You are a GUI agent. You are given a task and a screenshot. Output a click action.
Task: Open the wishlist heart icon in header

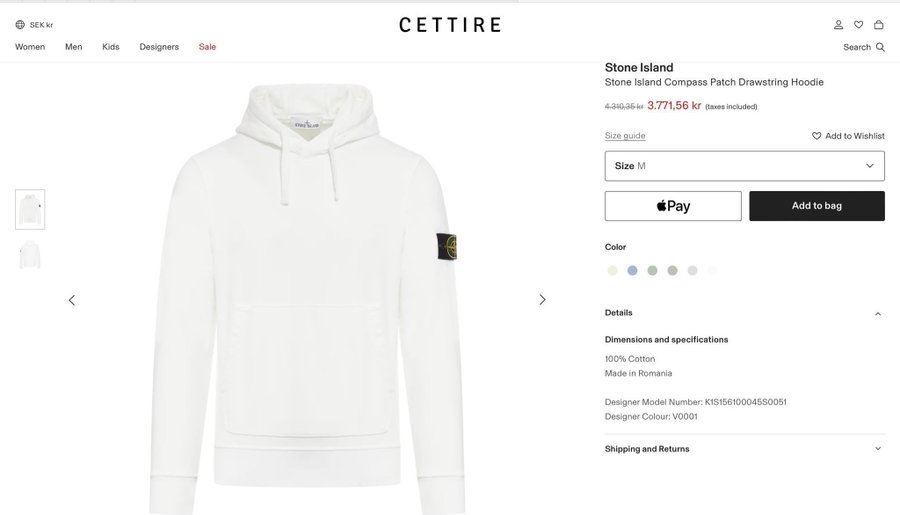(x=859, y=25)
